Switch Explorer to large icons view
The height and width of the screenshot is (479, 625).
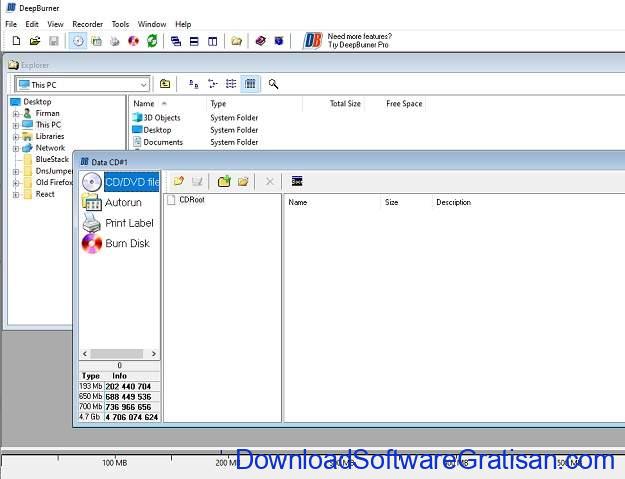[x=194, y=84]
